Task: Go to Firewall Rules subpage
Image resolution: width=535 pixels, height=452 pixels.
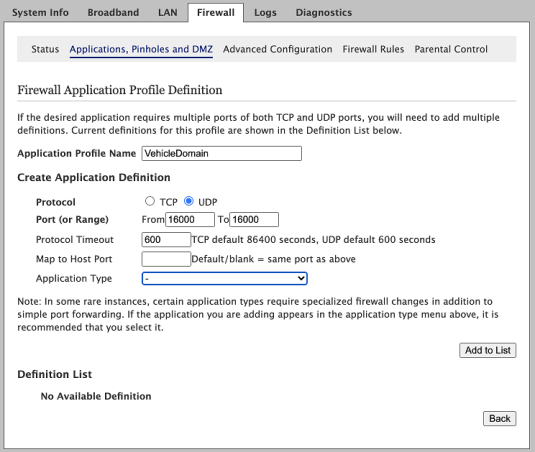Action: pyautogui.click(x=373, y=49)
